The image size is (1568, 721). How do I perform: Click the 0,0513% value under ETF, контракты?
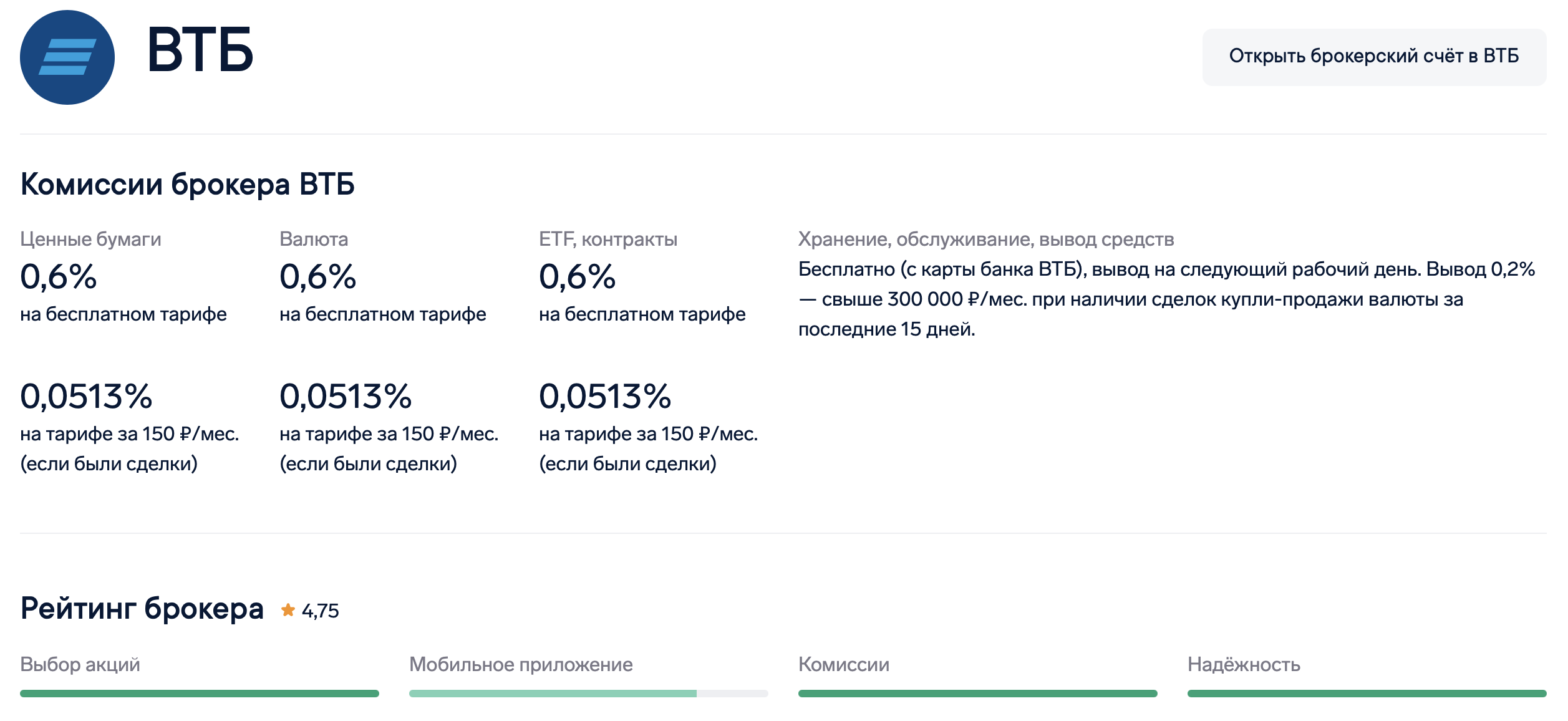coord(605,396)
